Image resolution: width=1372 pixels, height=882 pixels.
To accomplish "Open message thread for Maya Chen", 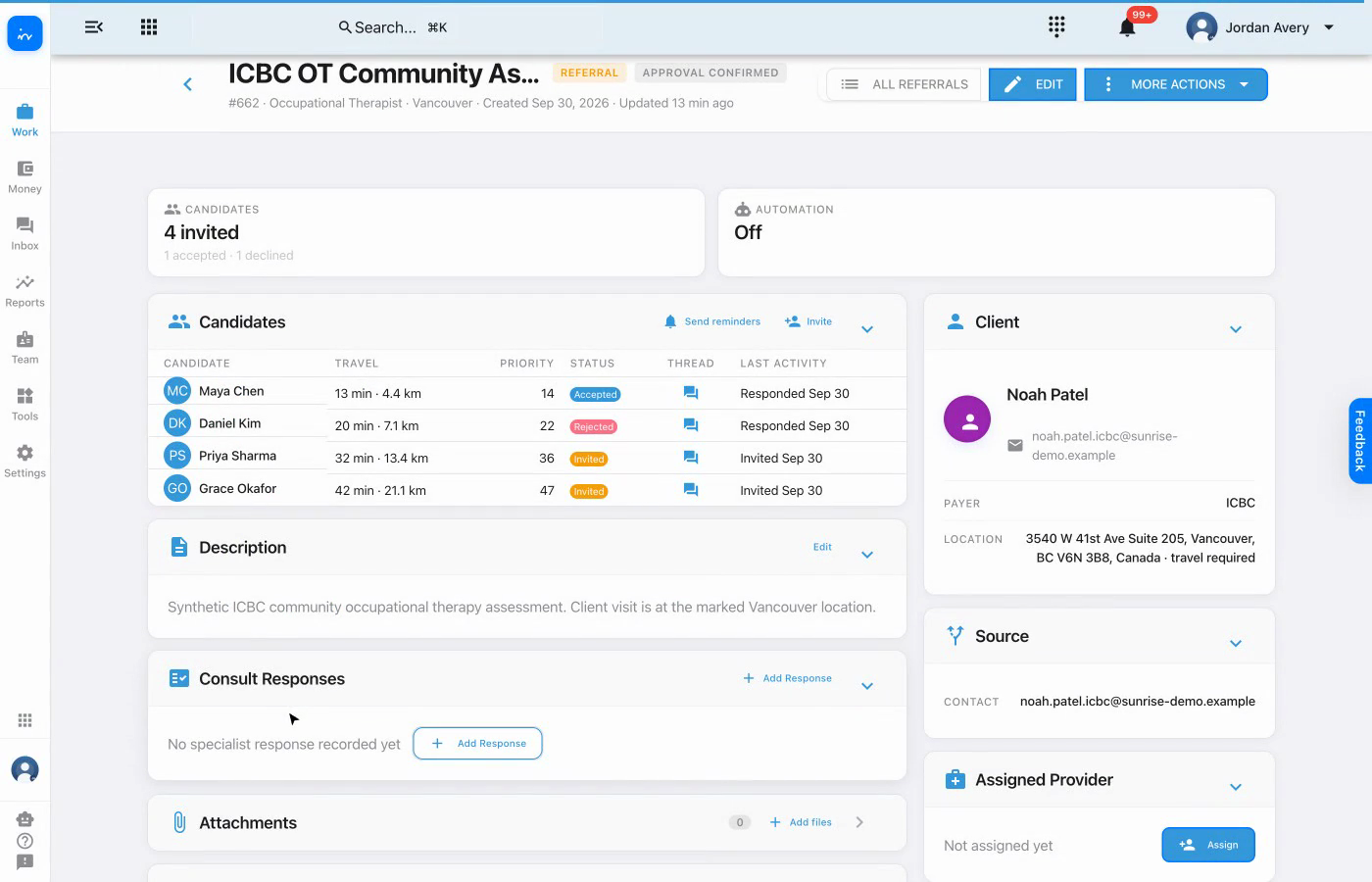I will [691, 393].
